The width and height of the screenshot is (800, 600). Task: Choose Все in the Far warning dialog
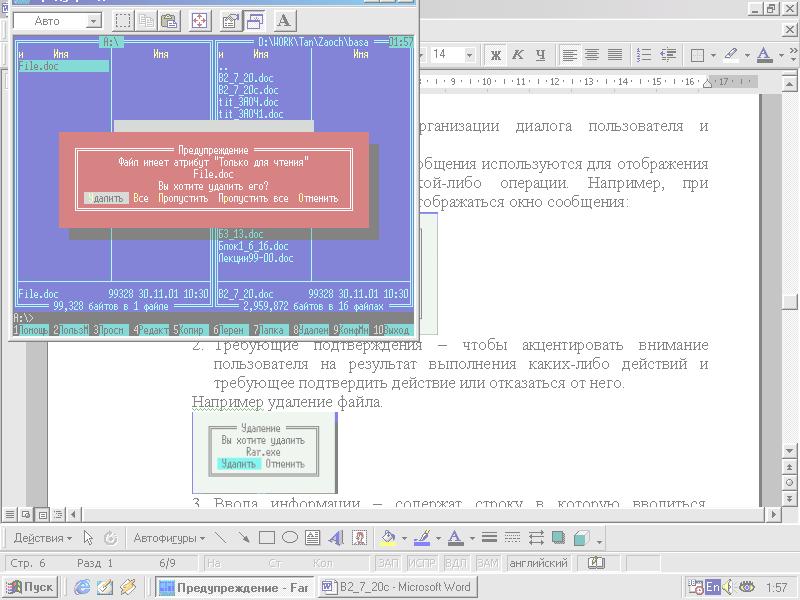coord(141,198)
